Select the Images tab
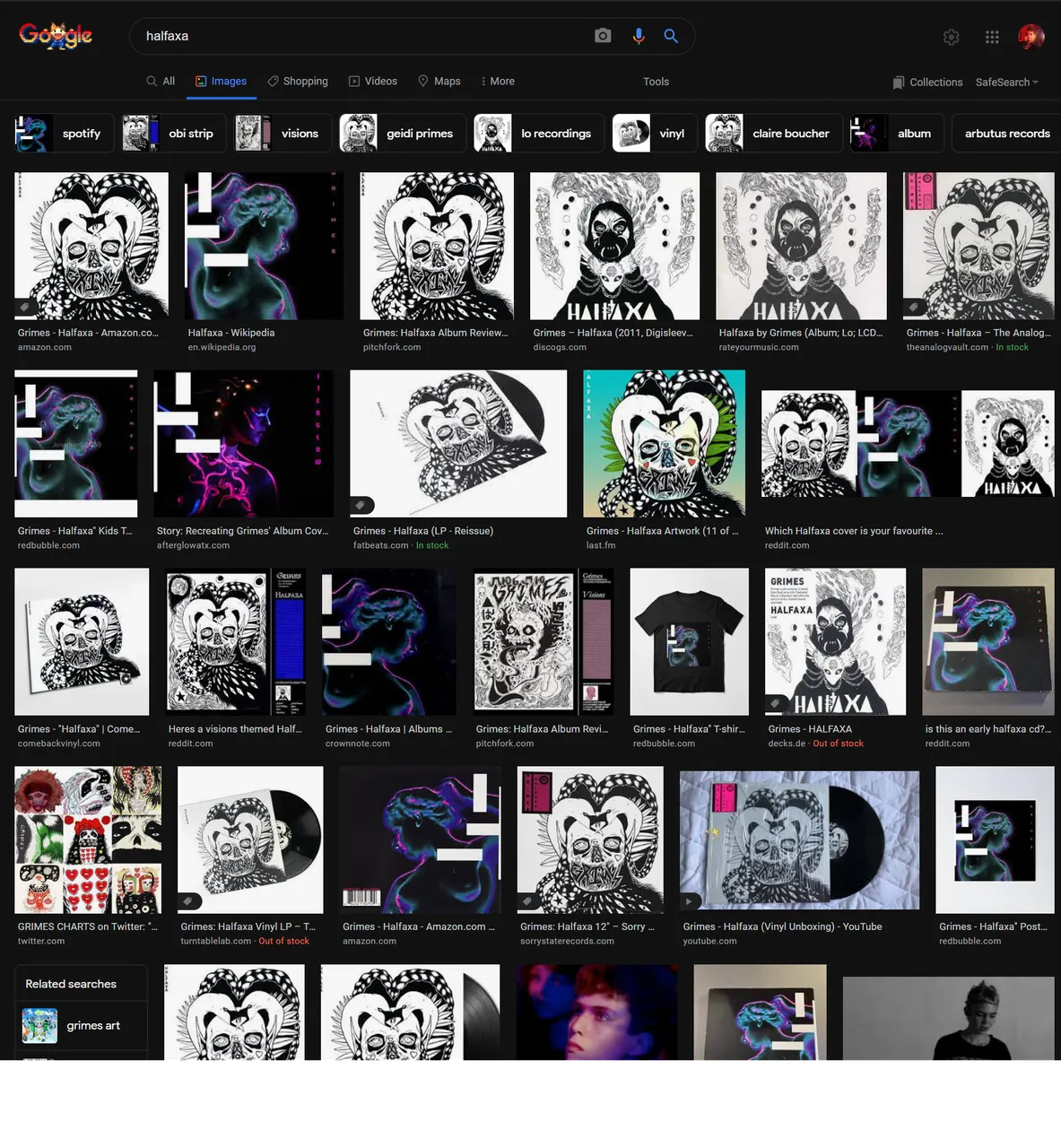Viewport: 1061px width, 1148px height. pos(222,81)
